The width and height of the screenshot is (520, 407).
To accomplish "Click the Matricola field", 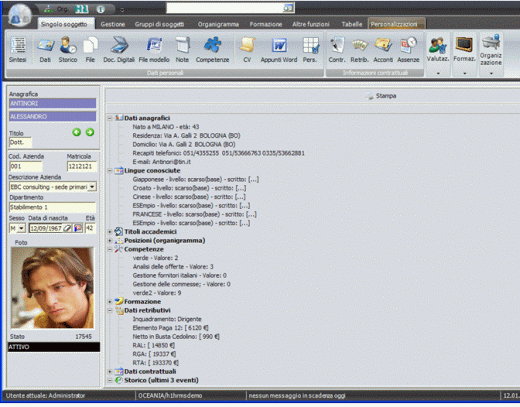I will coord(82,166).
